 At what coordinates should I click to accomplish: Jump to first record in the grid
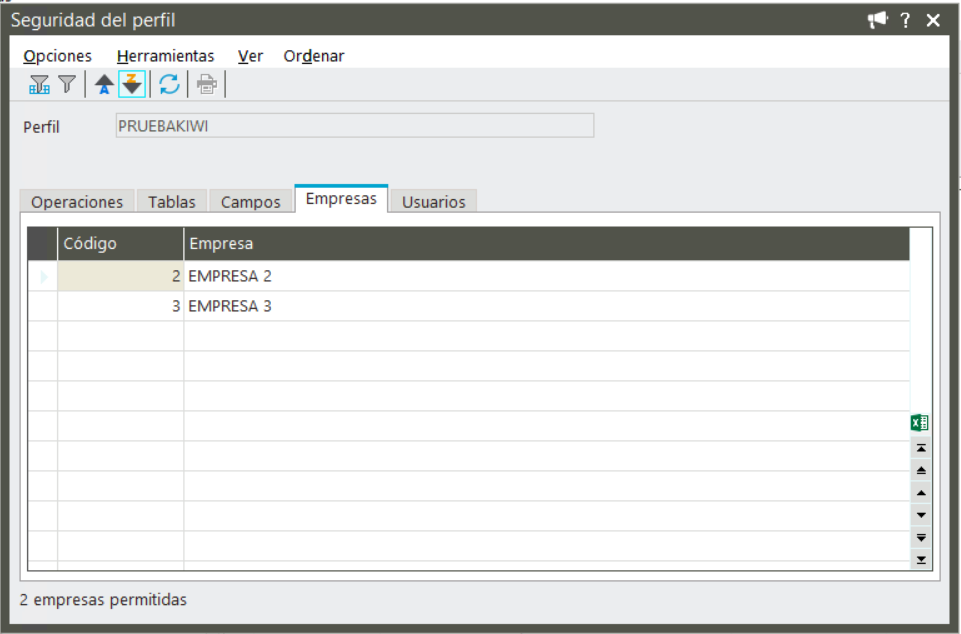coord(921,448)
